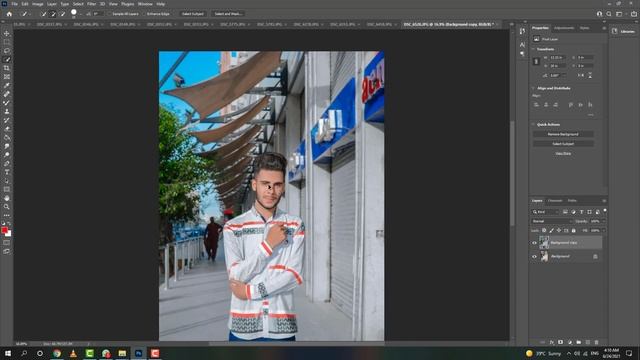The width and height of the screenshot is (640, 360).
Task: Collapse the Align and Distribute section
Action: (533, 88)
